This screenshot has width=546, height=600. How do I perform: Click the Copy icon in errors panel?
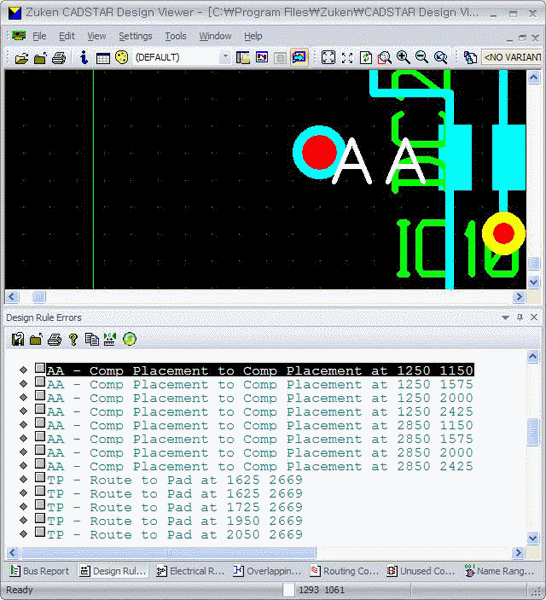click(92, 339)
